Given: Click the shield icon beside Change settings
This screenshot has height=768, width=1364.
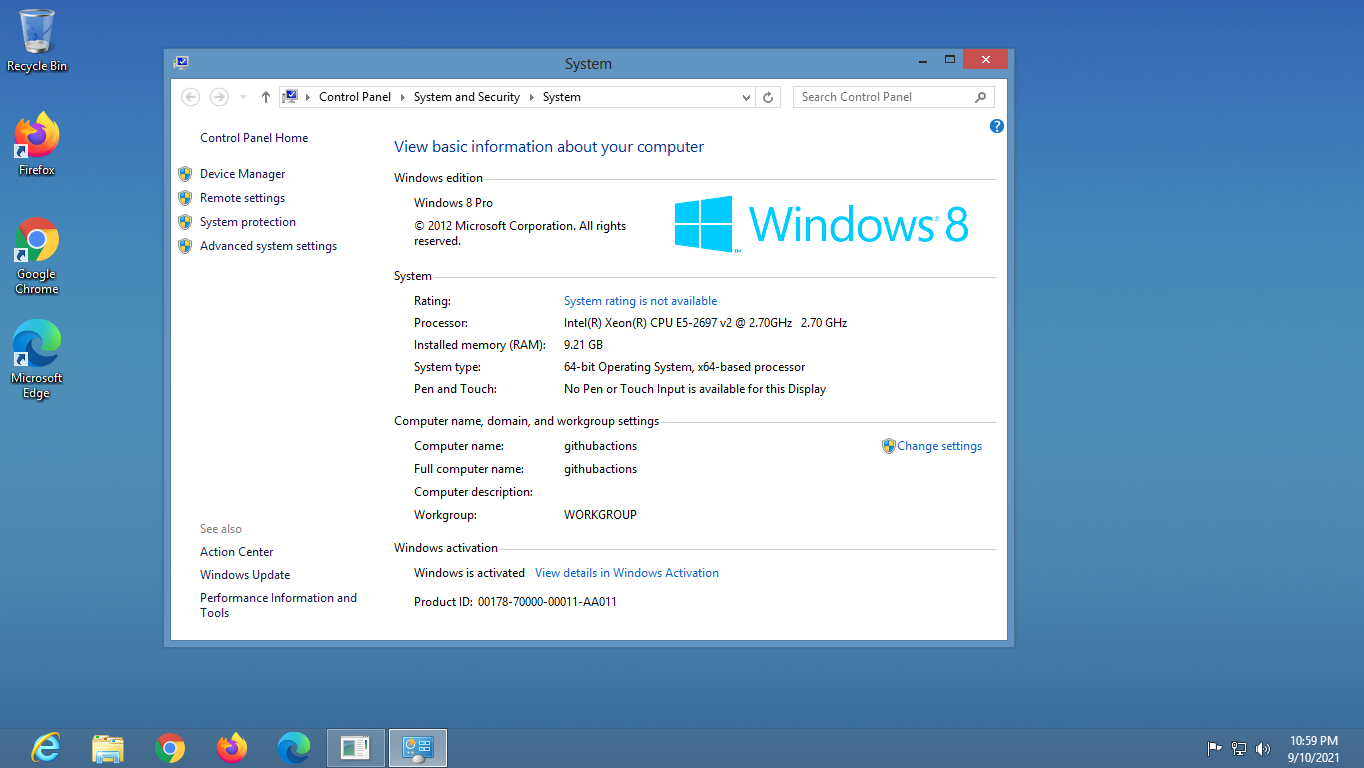Looking at the screenshot, I should point(888,446).
